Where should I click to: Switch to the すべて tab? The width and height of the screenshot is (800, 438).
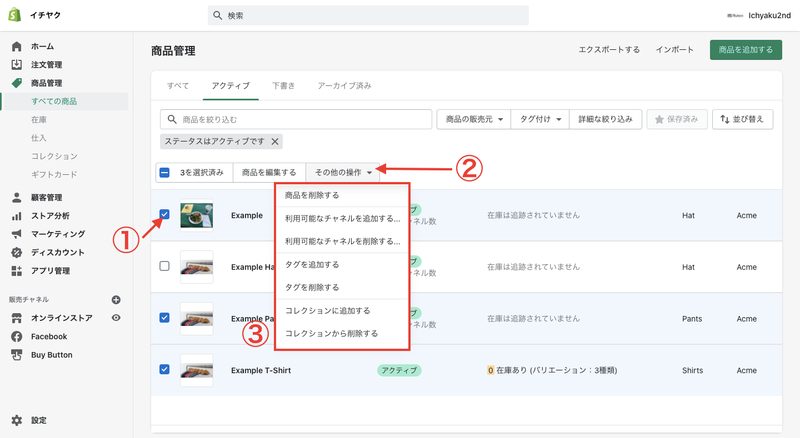click(x=178, y=86)
